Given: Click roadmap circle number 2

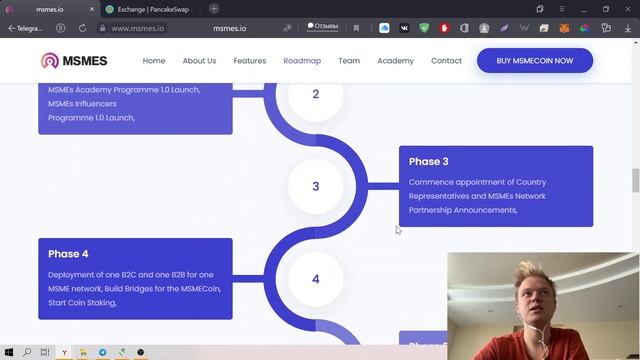Looking at the screenshot, I should 316,94.
